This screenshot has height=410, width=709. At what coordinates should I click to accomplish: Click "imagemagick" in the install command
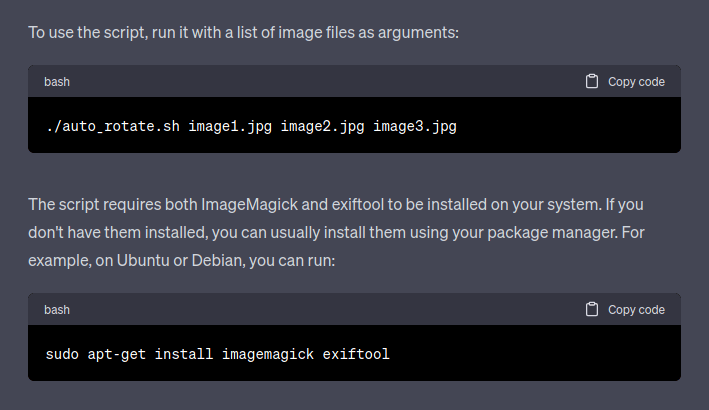coord(268,355)
